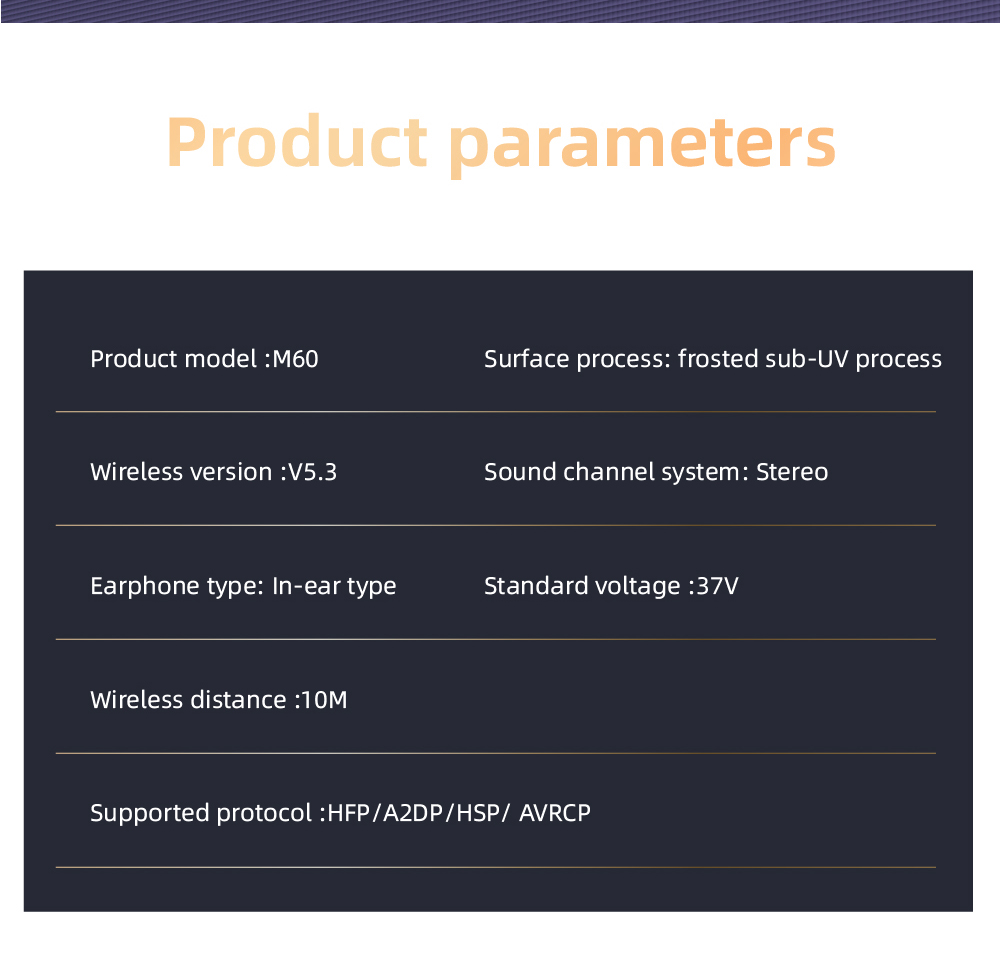Select the Wireless version :V5.3 entry
Viewport: 1000px width, 972px height.
coord(213,472)
